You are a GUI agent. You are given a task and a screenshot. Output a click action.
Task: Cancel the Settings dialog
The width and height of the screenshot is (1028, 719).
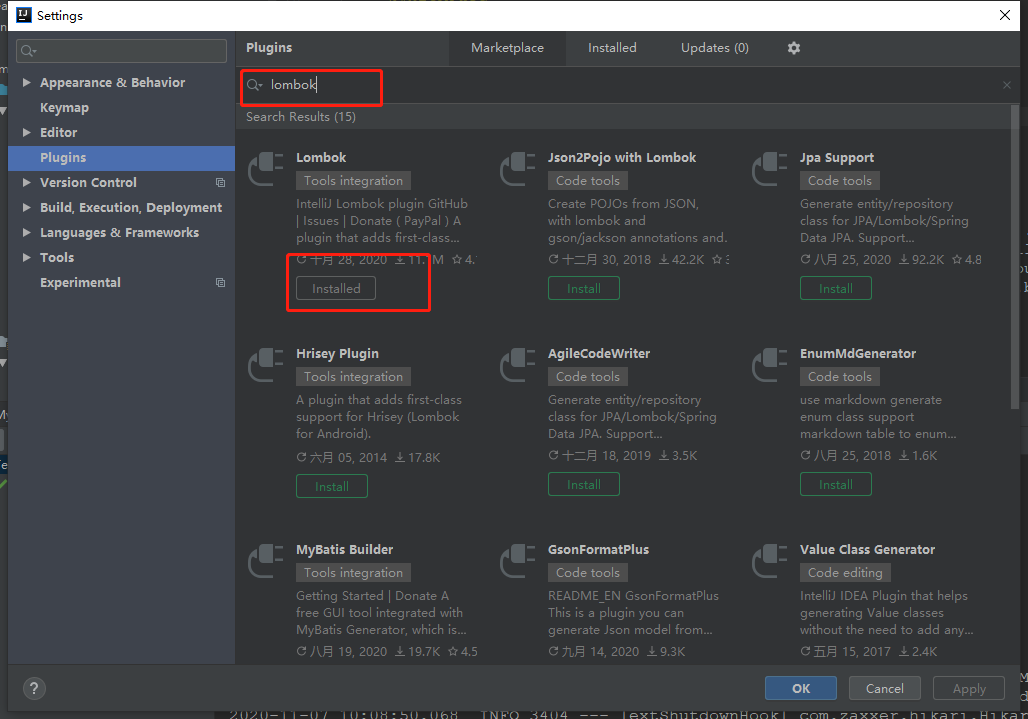(x=884, y=688)
